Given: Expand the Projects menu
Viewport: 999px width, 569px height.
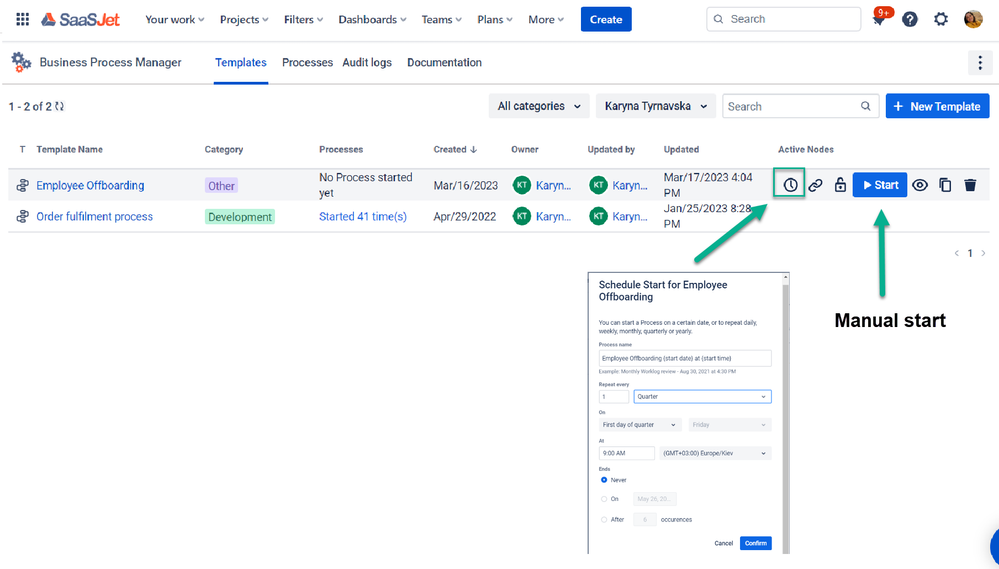Looking at the screenshot, I should point(244,20).
